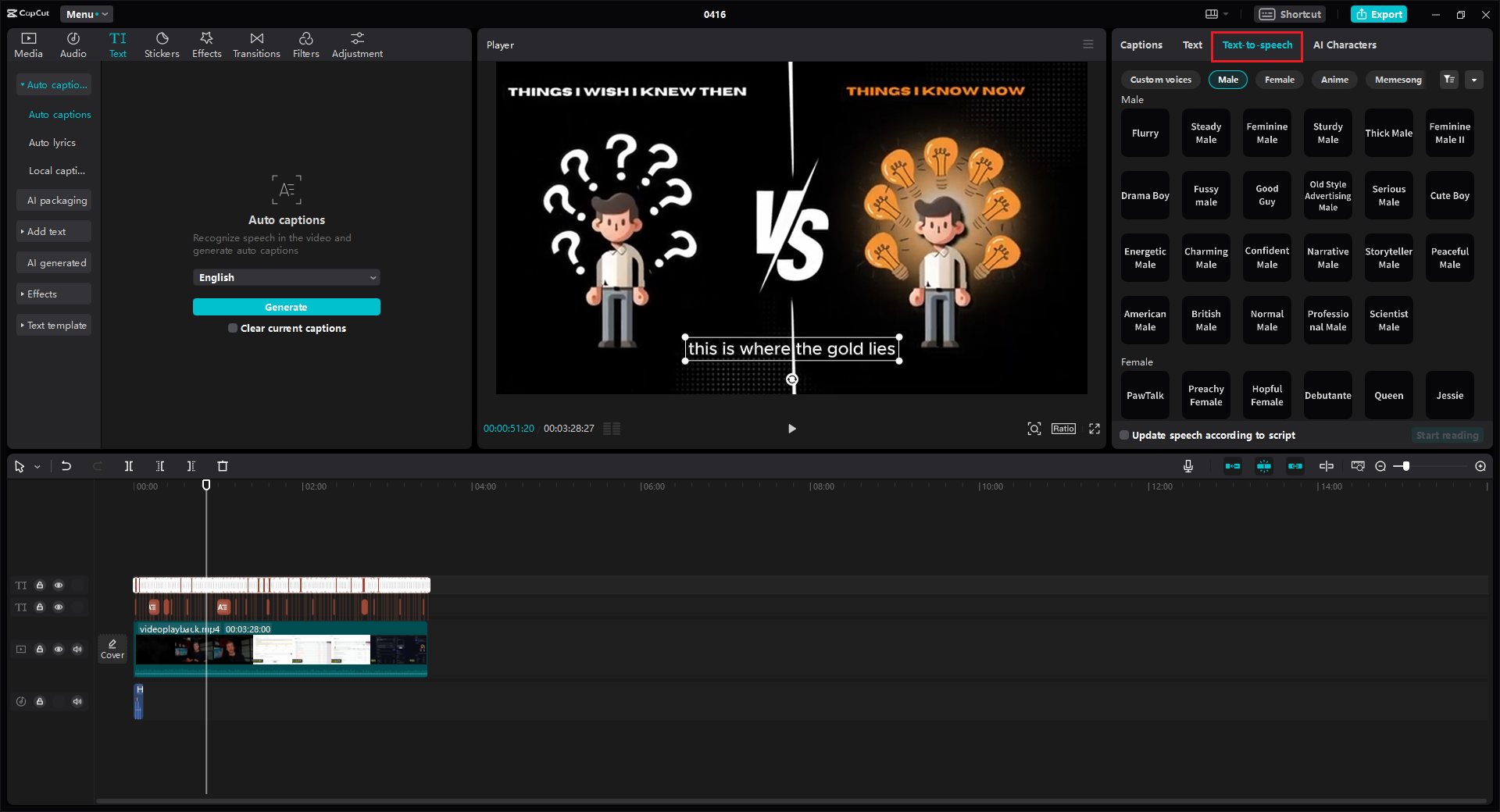Mute the video track audio
This screenshot has height=812, width=1500.
pyautogui.click(x=77, y=649)
